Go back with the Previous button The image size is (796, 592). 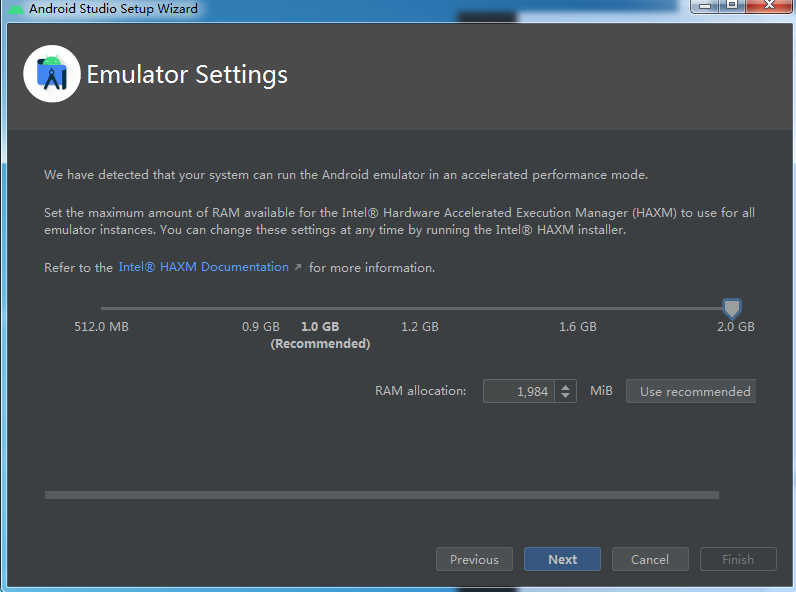(x=474, y=559)
